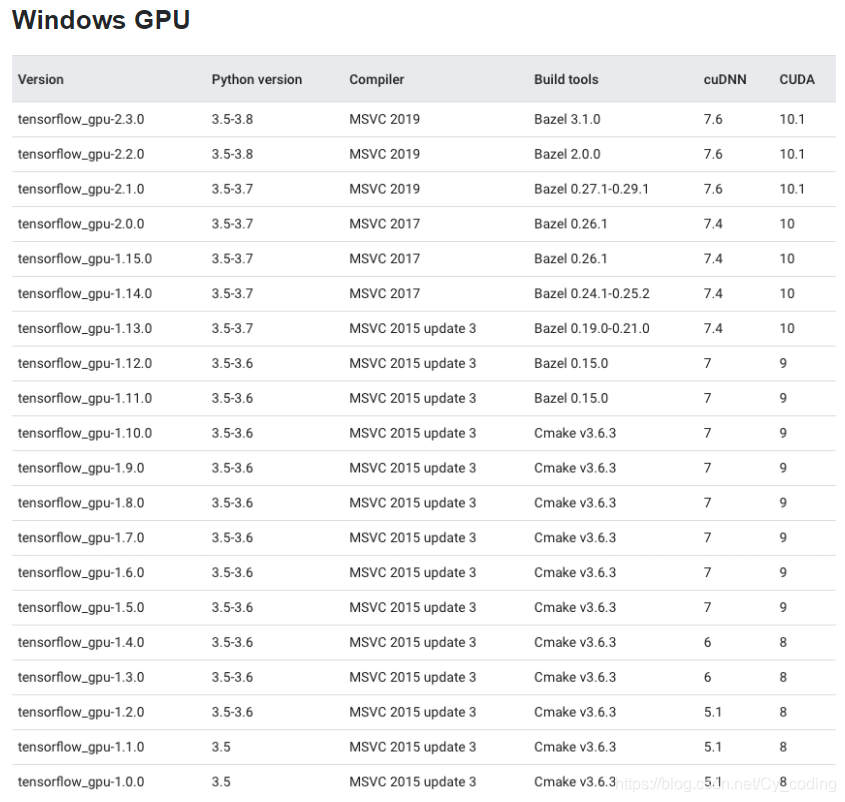The width and height of the screenshot is (845, 802).
Task: Click the tensorflow_gpu-1.4.0 cell
Action: 81,642
